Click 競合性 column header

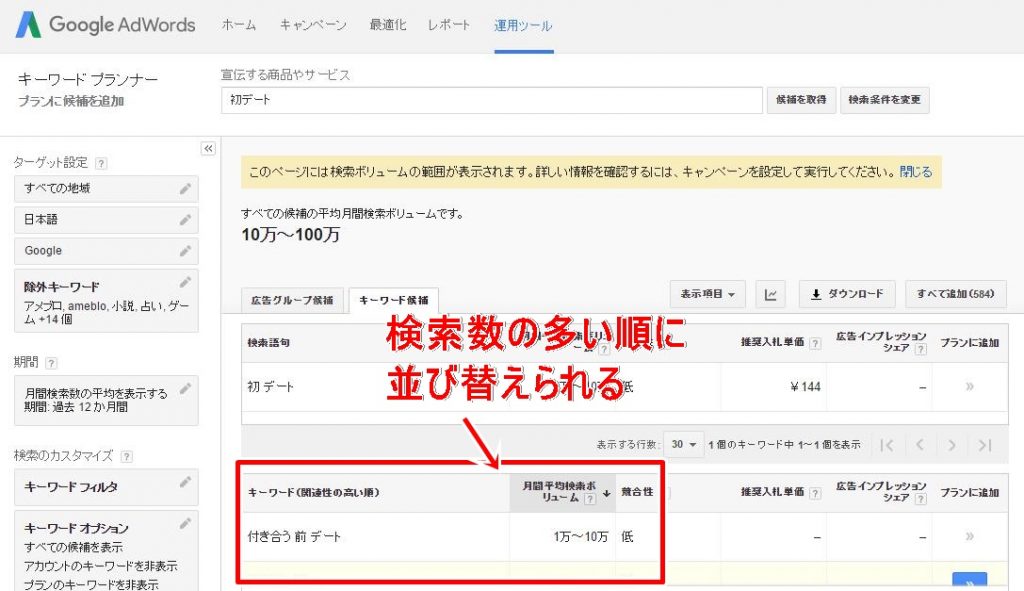click(x=637, y=492)
